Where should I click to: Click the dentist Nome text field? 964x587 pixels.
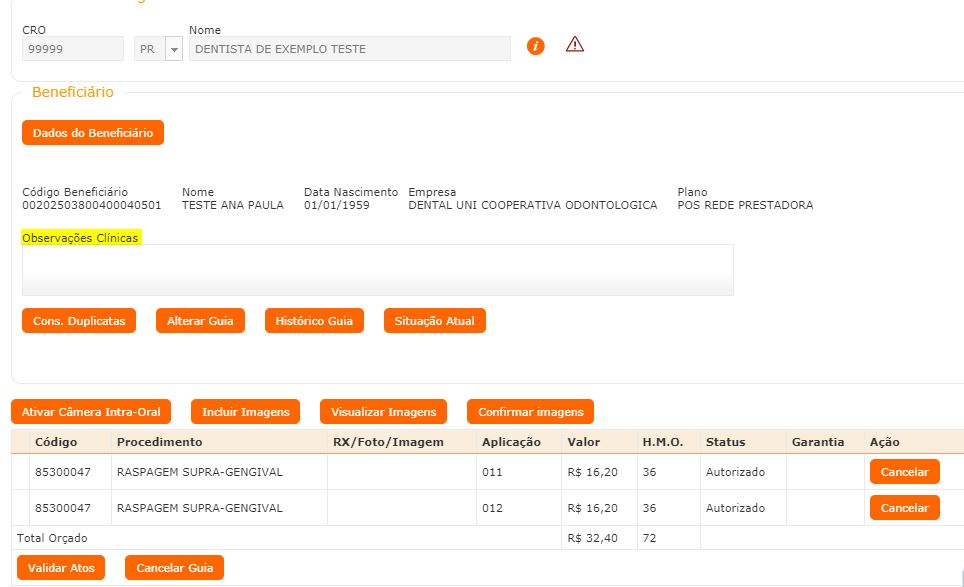coord(349,49)
